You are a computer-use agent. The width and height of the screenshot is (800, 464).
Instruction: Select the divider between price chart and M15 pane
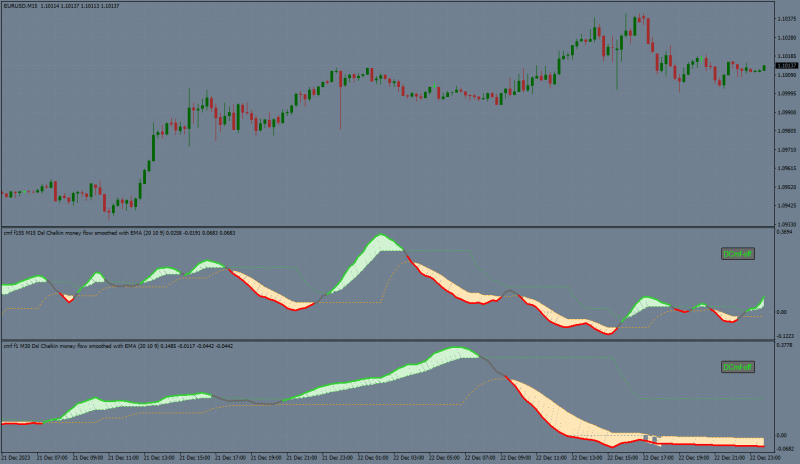click(x=388, y=227)
